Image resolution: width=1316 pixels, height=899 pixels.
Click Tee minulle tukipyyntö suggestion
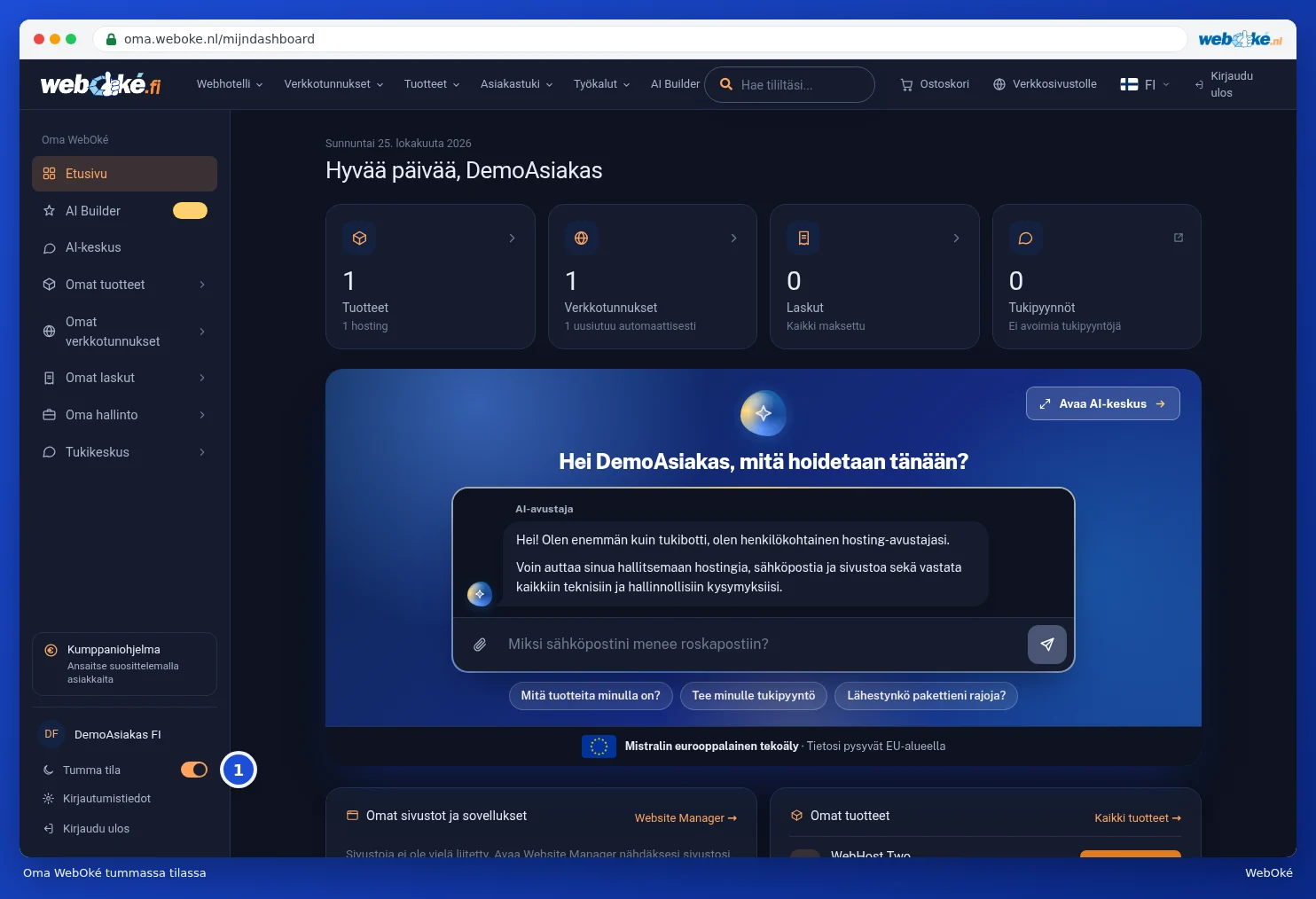click(x=754, y=696)
